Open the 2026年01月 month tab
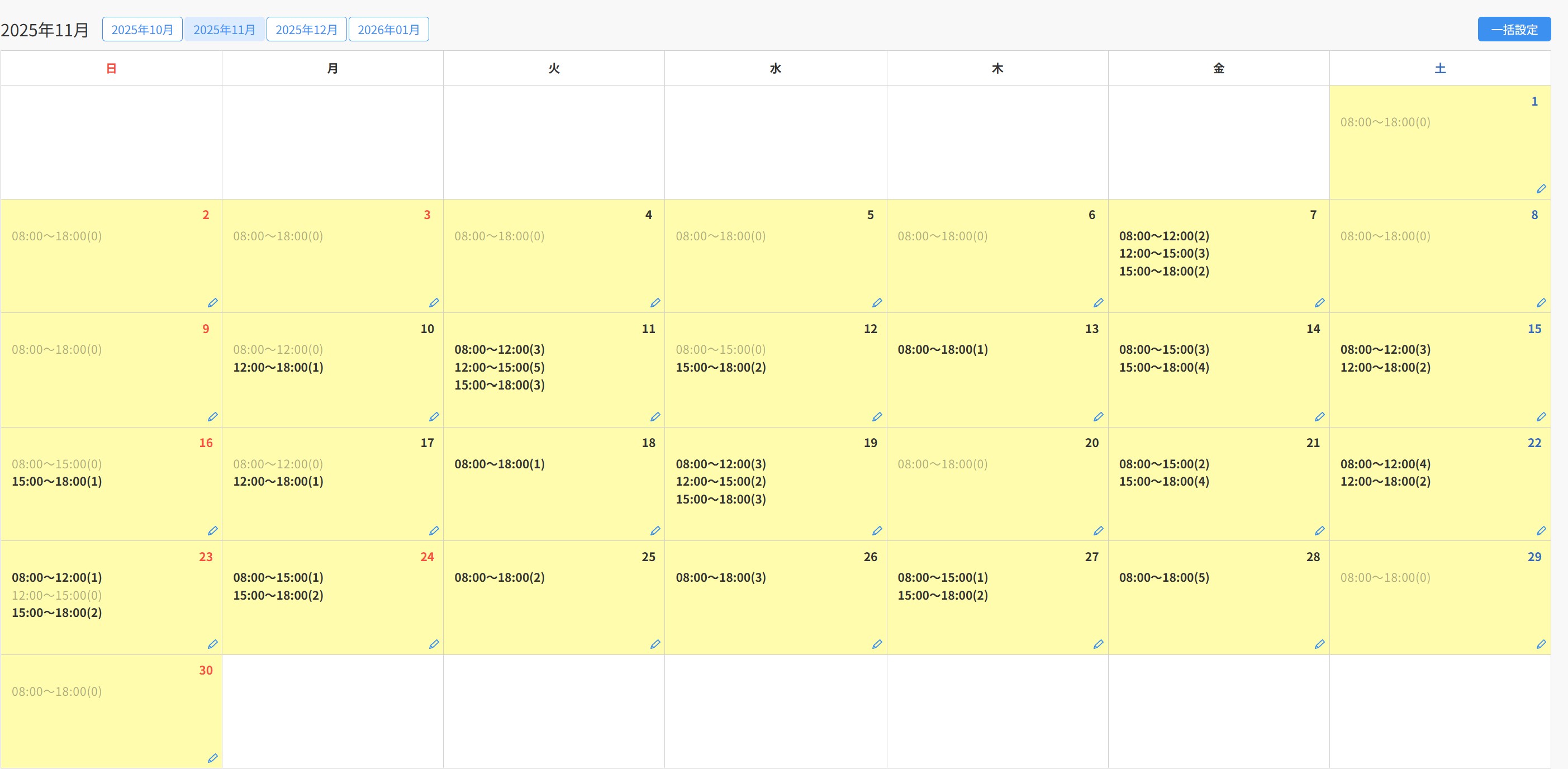 coord(388,29)
